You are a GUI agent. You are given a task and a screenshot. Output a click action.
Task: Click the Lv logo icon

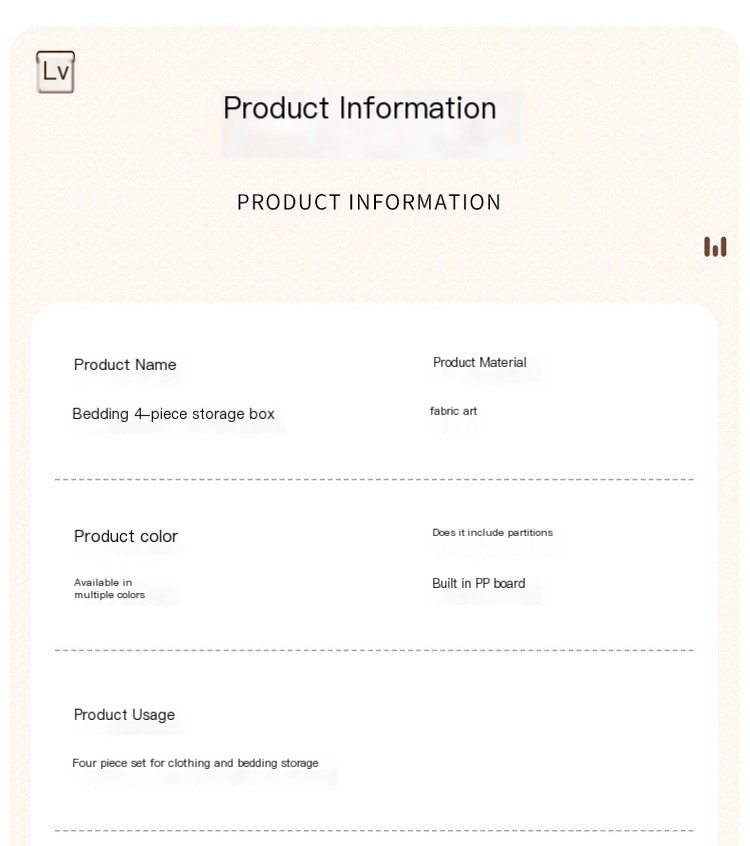tap(56, 72)
